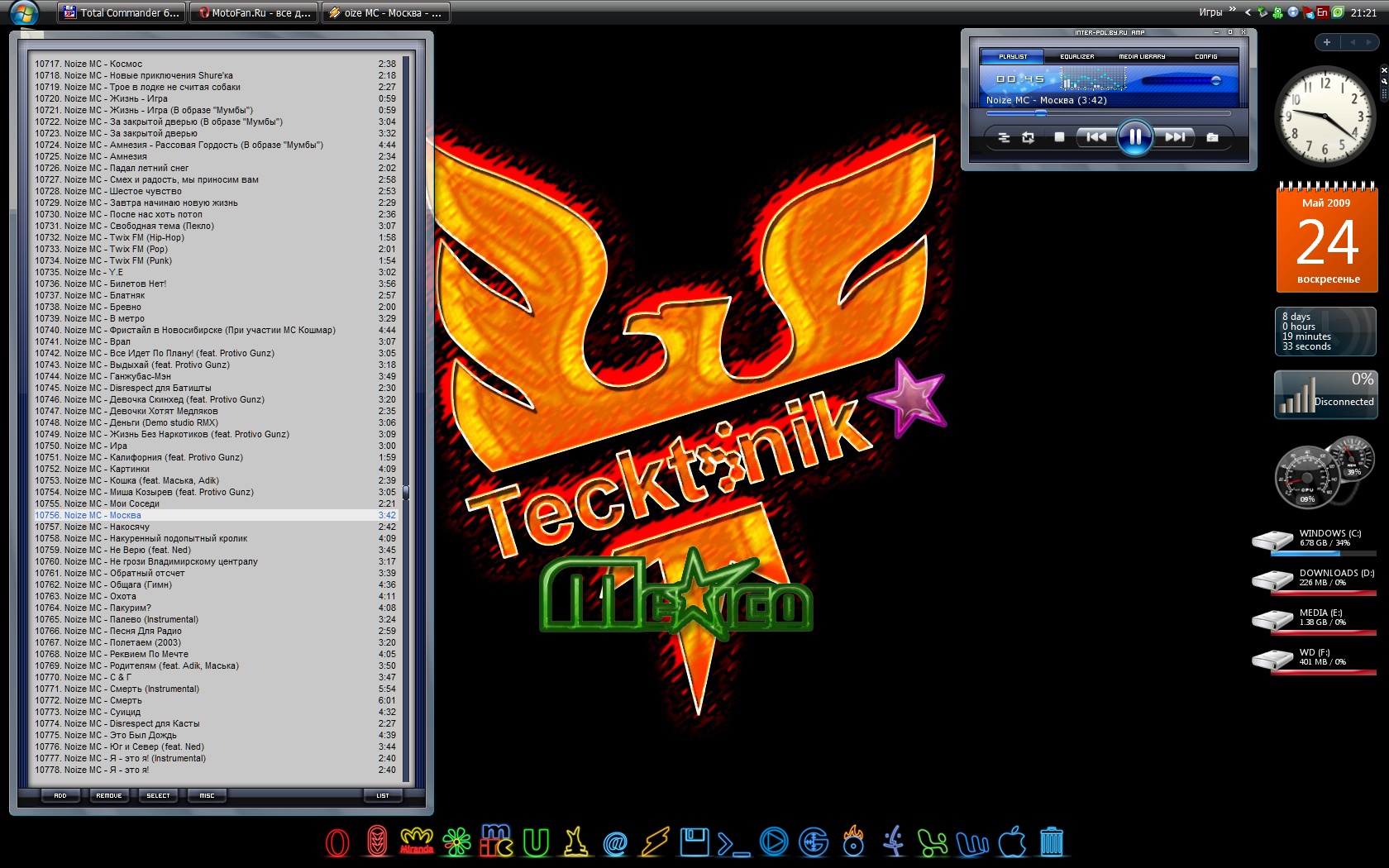Click the REMOVE button in the playlist
Screen dimensions: 1389x868
(108, 795)
